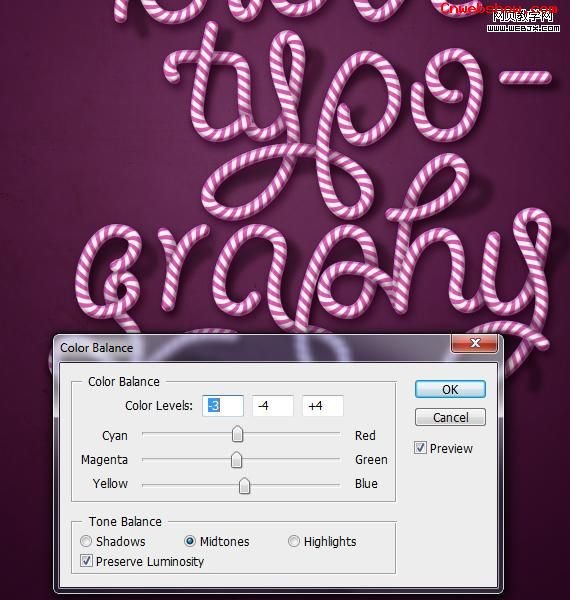Click the OK button
Viewport: 570px width, 600px height.
click(450, 389)
